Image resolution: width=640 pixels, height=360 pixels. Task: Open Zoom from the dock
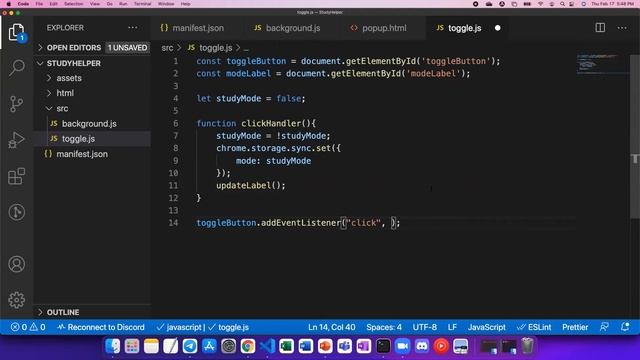tap(402, 346)
